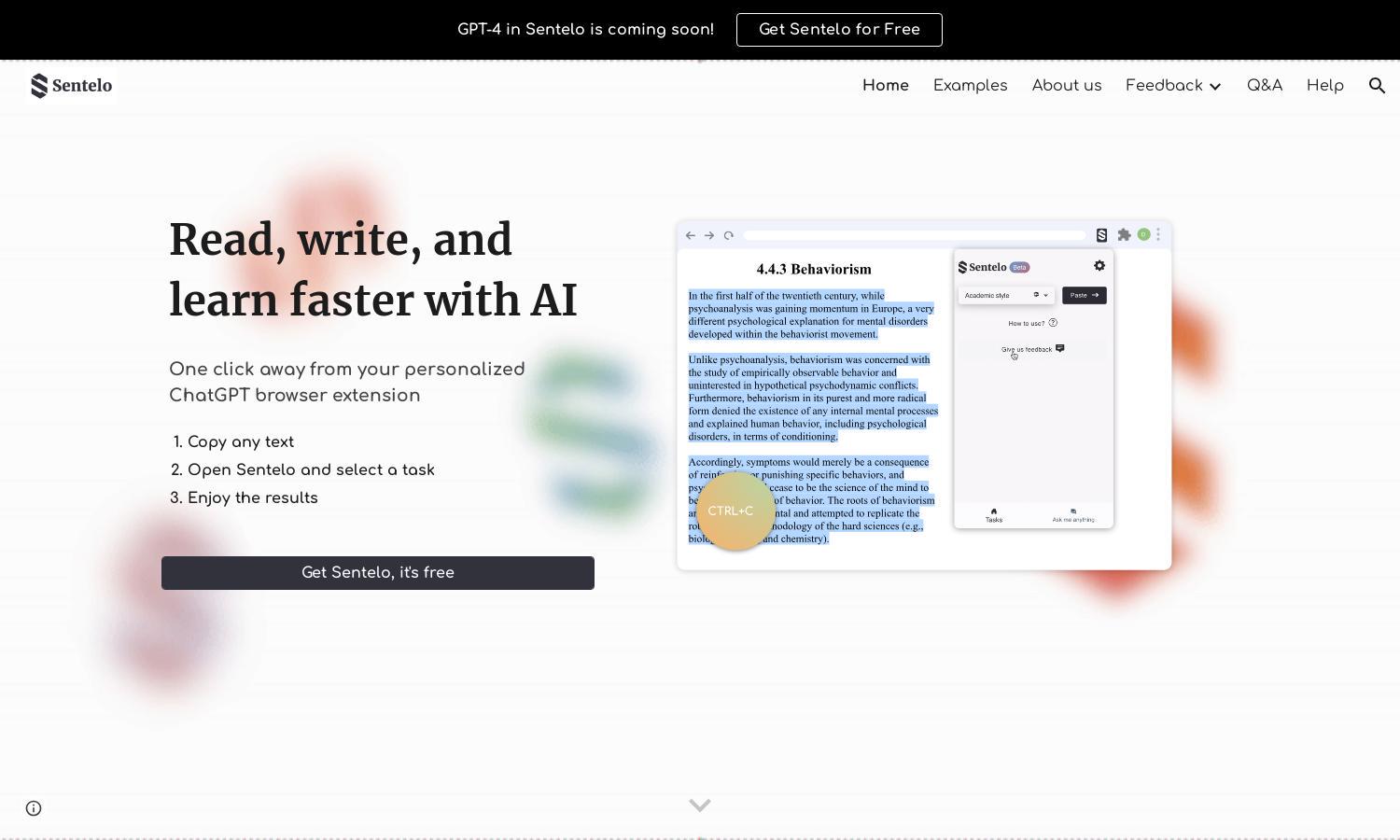Screen dimensions: 1400x840
Task: Click 'Open Sentelo and select a task' item
Action: click(311, 470)
